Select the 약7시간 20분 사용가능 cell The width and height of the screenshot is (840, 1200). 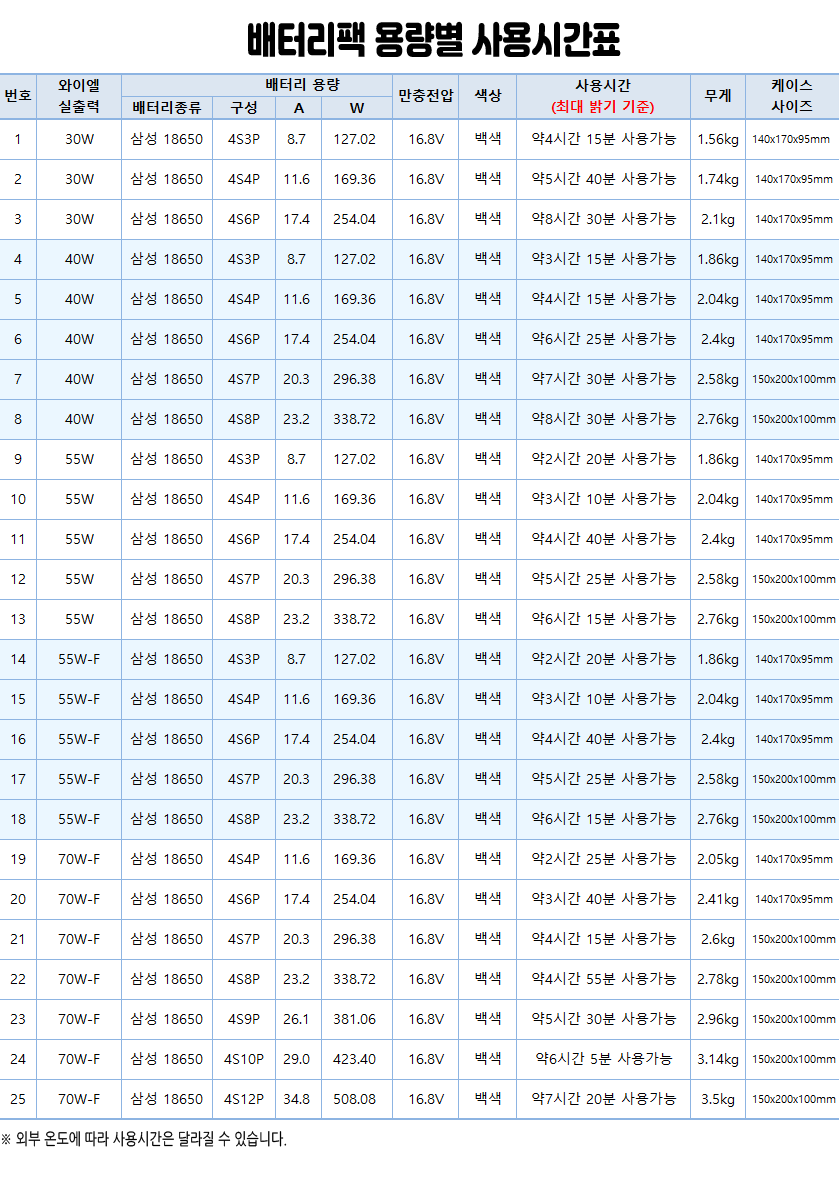pyautogui.click(x=603, y=1099)
